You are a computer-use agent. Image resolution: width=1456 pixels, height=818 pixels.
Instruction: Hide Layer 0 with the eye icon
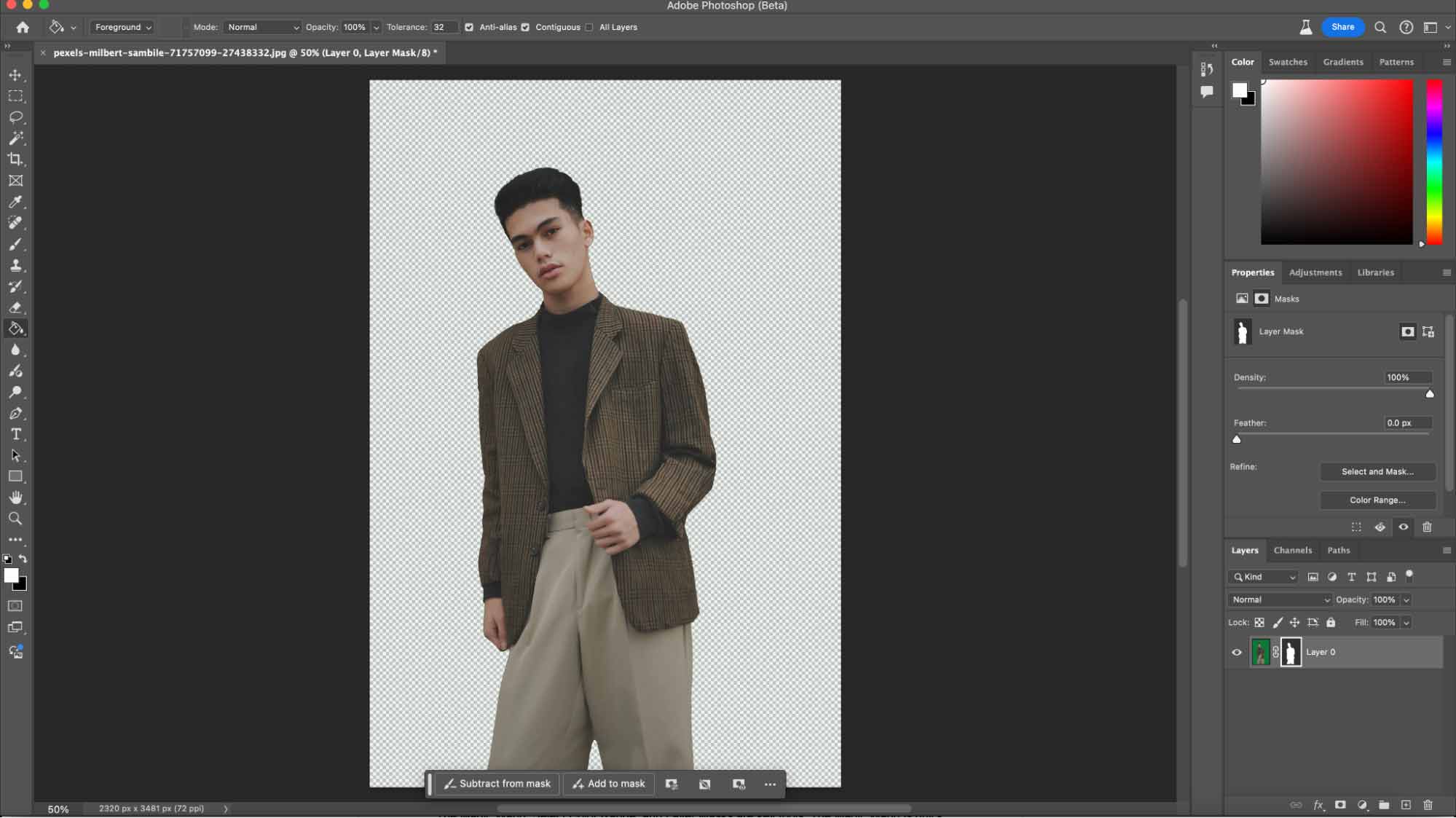pos(1236,652)
